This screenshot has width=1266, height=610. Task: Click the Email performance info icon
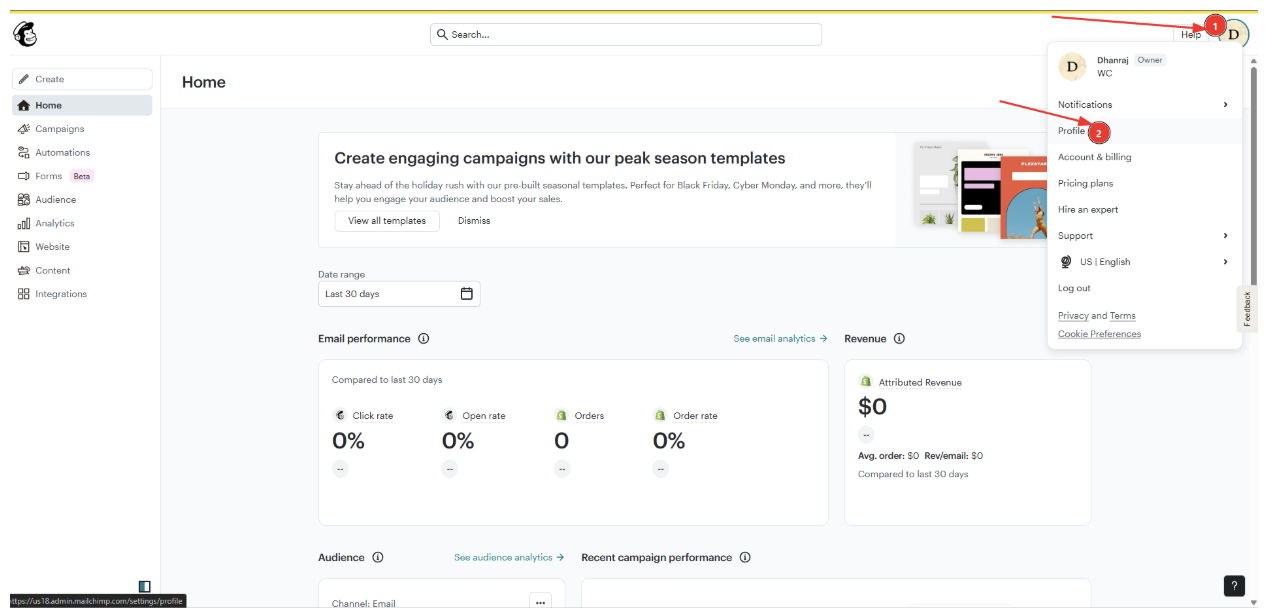click(424, 339)
